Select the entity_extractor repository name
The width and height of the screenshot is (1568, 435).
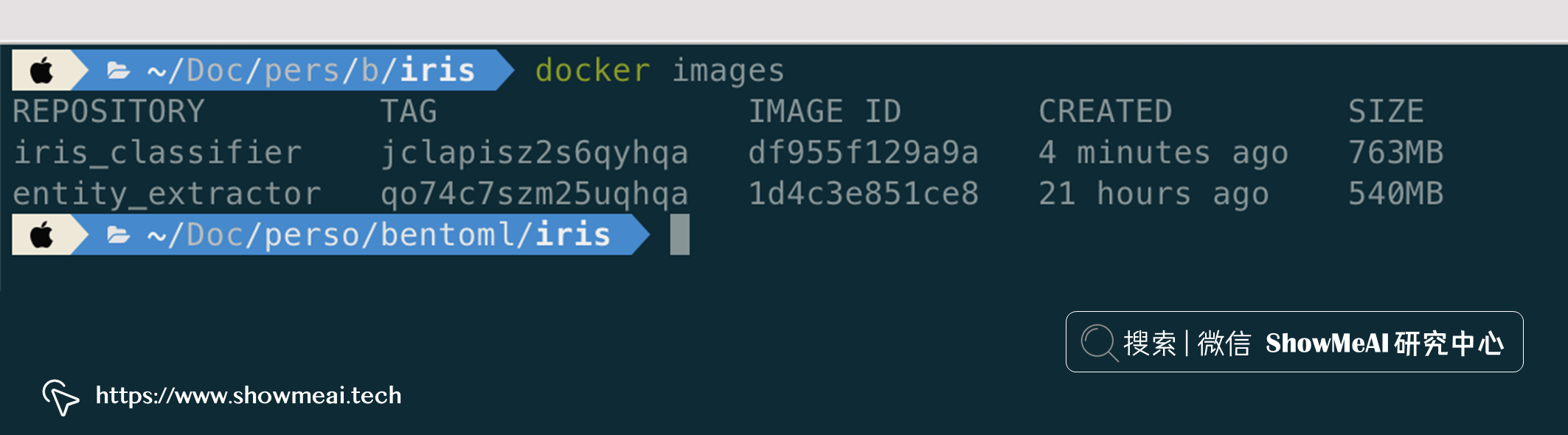pyautogui.click(x=167, y=194)
